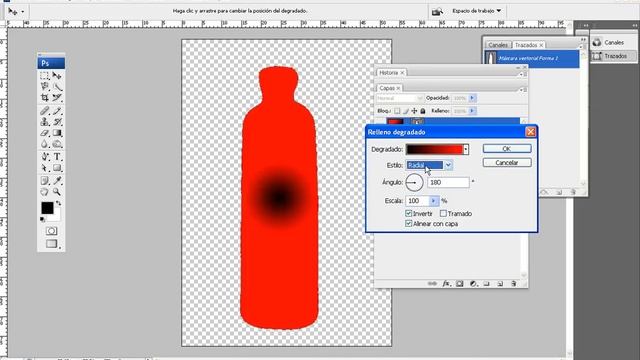Swap foreground and background colors
The image size is (640, 360).
click(x=59, y=203)
